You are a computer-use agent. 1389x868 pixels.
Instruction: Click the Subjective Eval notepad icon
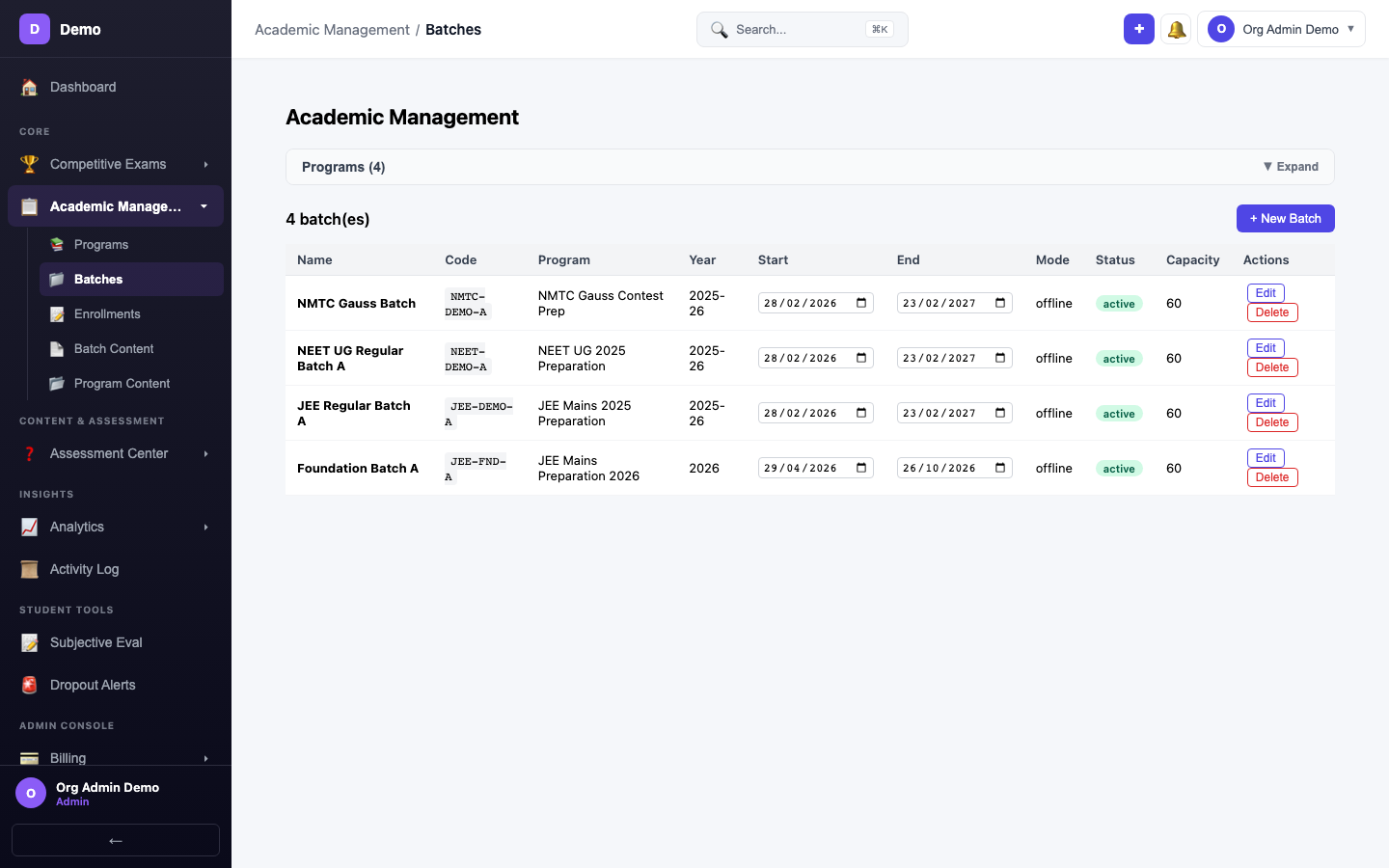click(x=30, y=642)
